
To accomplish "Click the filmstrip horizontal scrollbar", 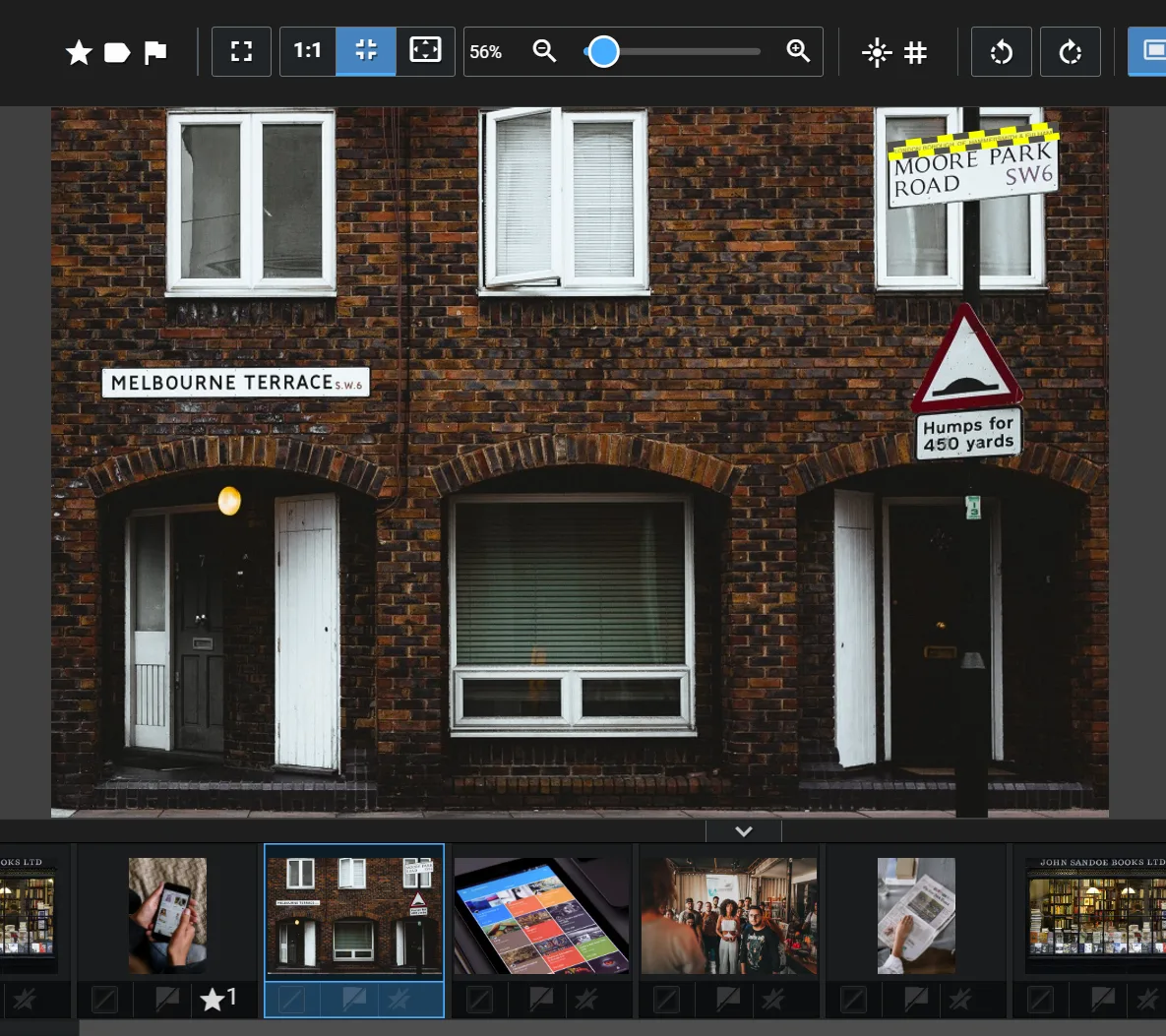I will point(623,1028).
